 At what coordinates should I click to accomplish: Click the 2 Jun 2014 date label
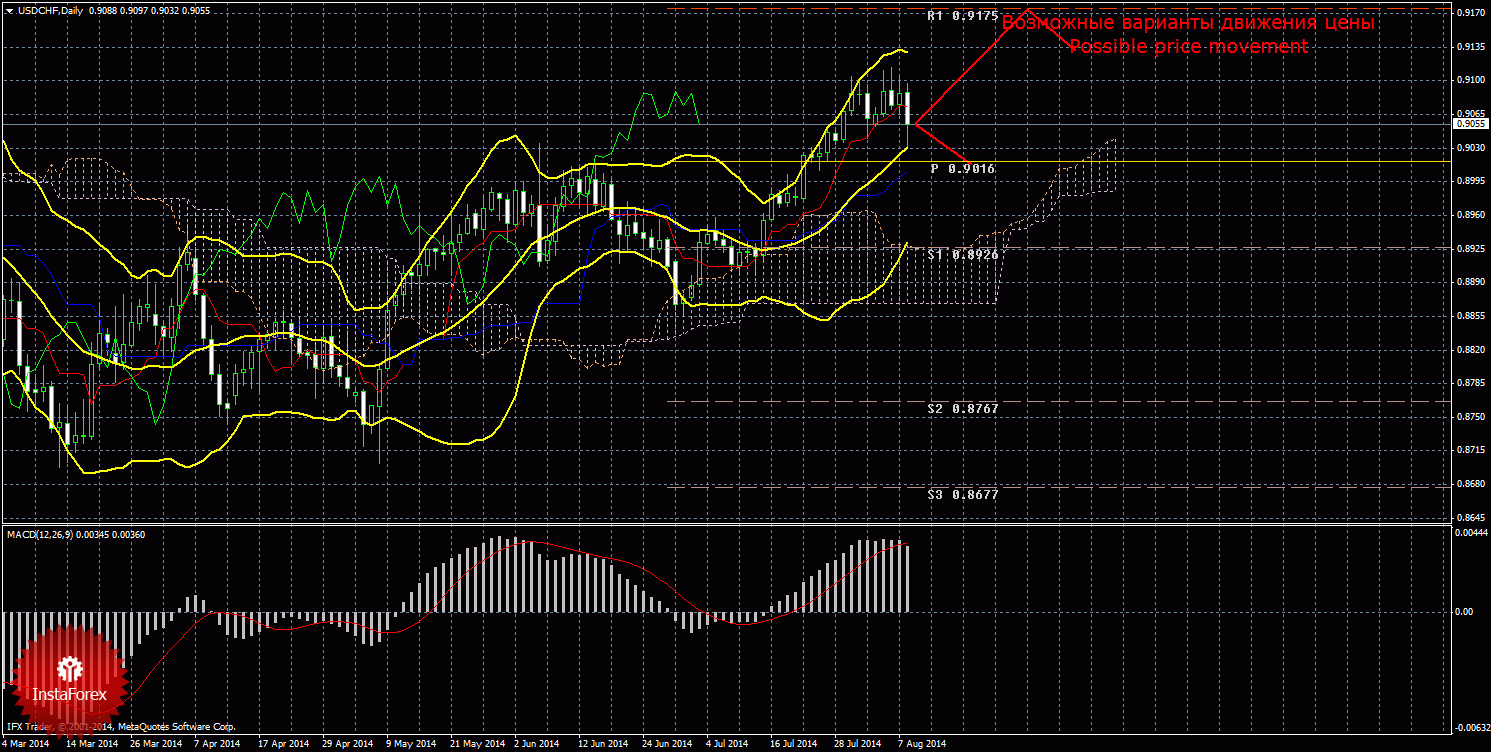[537, 744]
